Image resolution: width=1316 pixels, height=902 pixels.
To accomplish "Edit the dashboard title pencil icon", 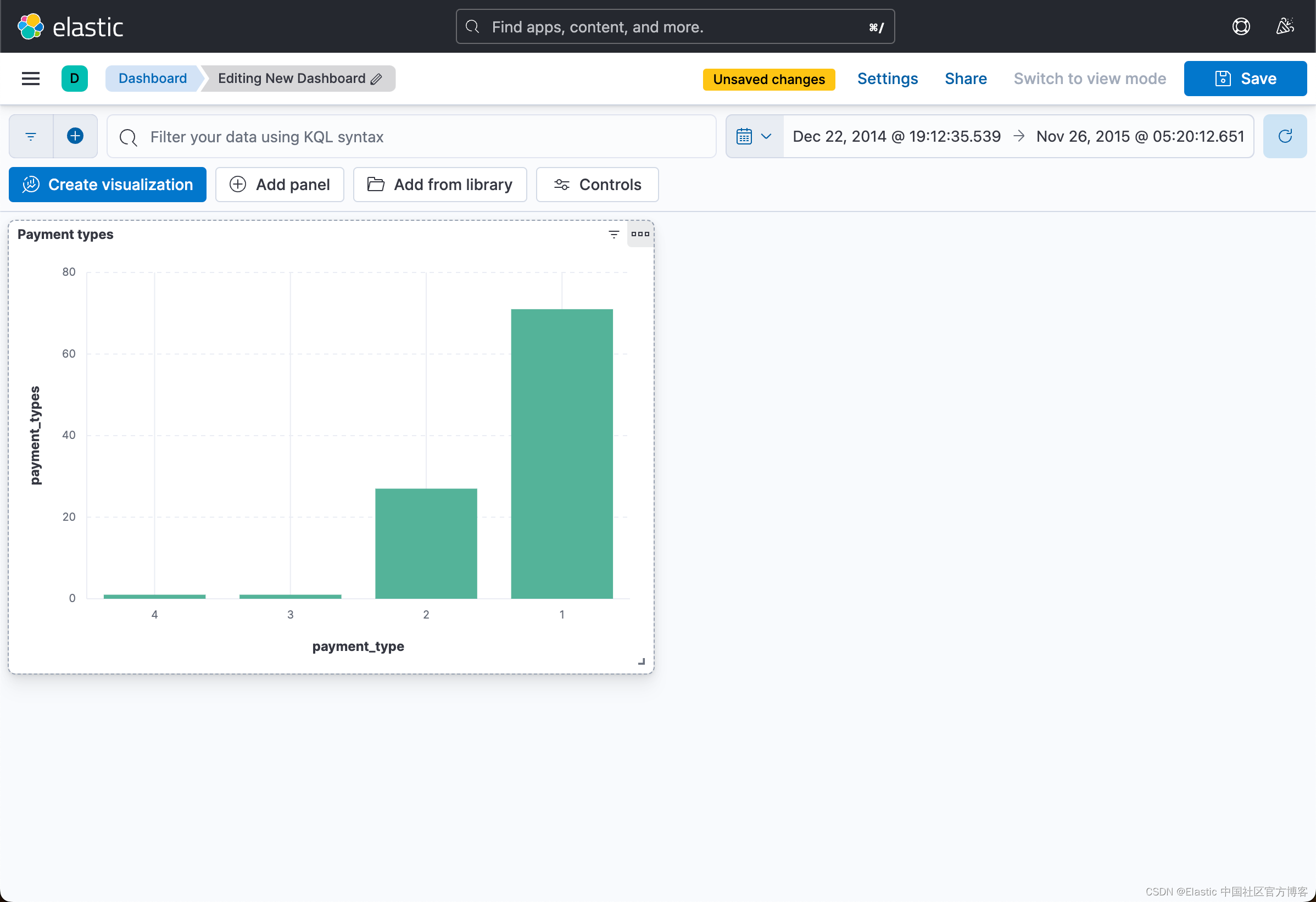I will click(x=377, y=79).
